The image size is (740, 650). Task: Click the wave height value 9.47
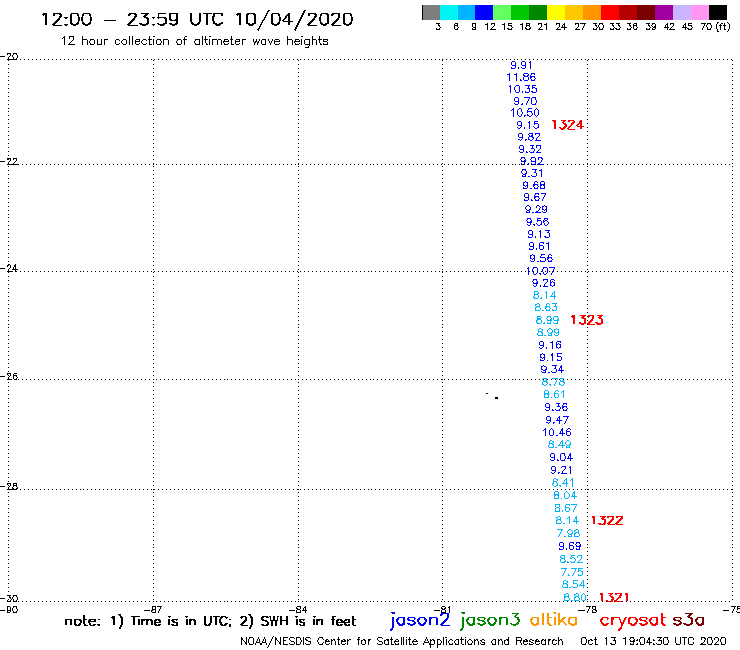pos(557,420)
